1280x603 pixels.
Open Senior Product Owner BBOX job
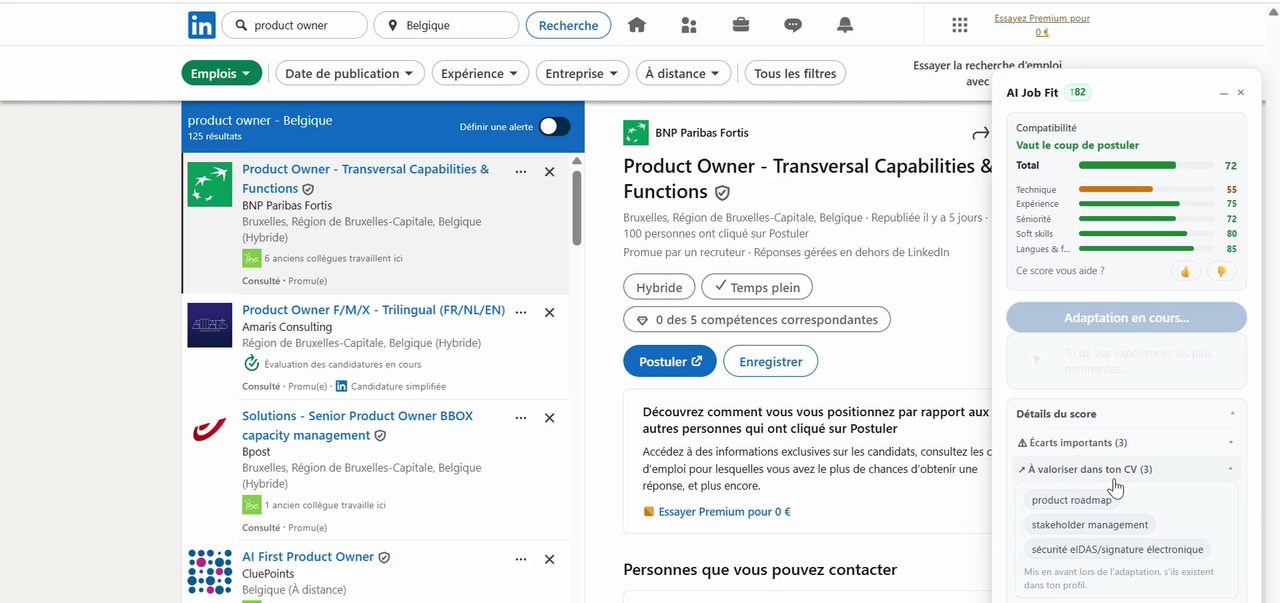coord(357,425)
